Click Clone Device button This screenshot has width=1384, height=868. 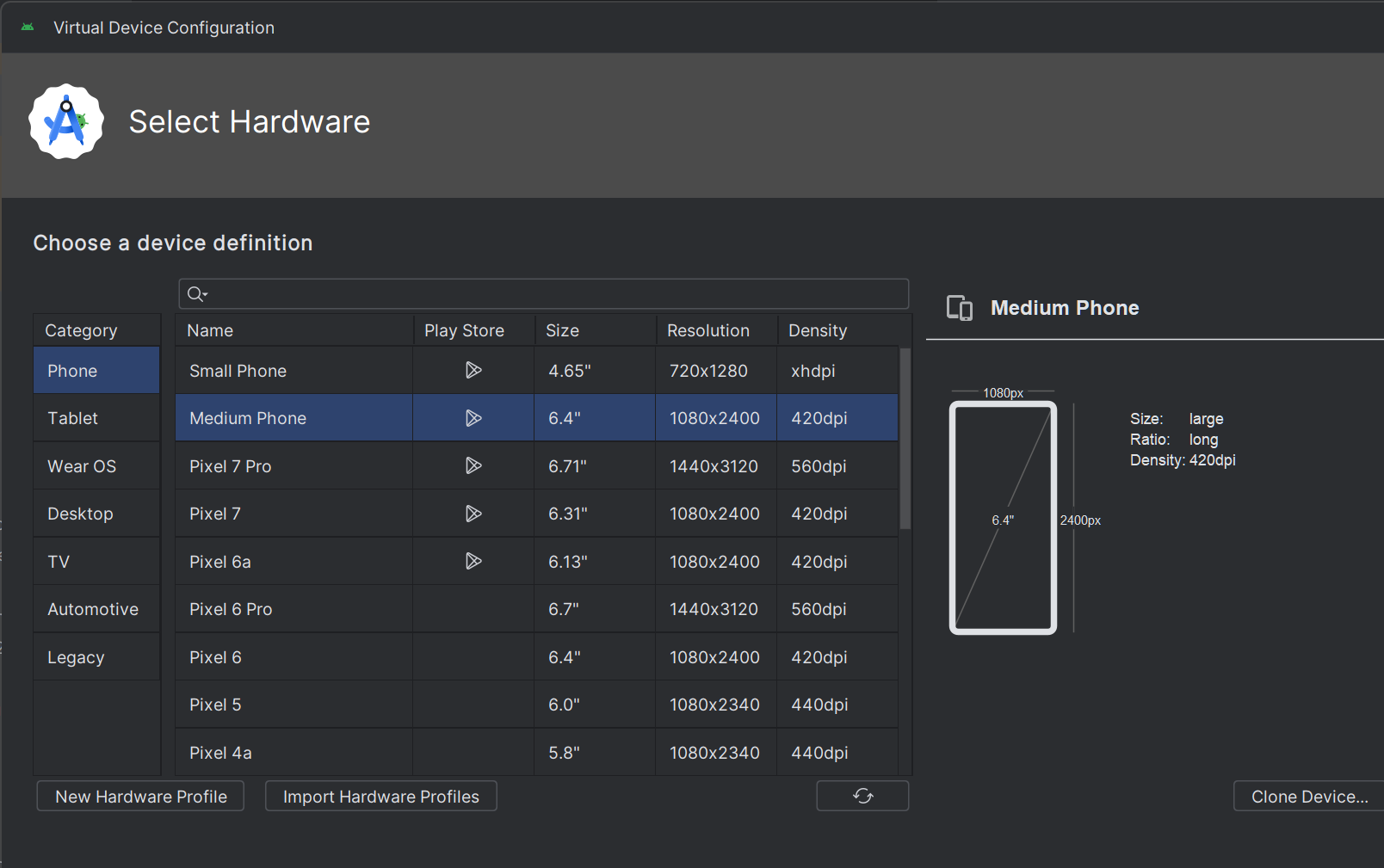tap(1309, 796)
